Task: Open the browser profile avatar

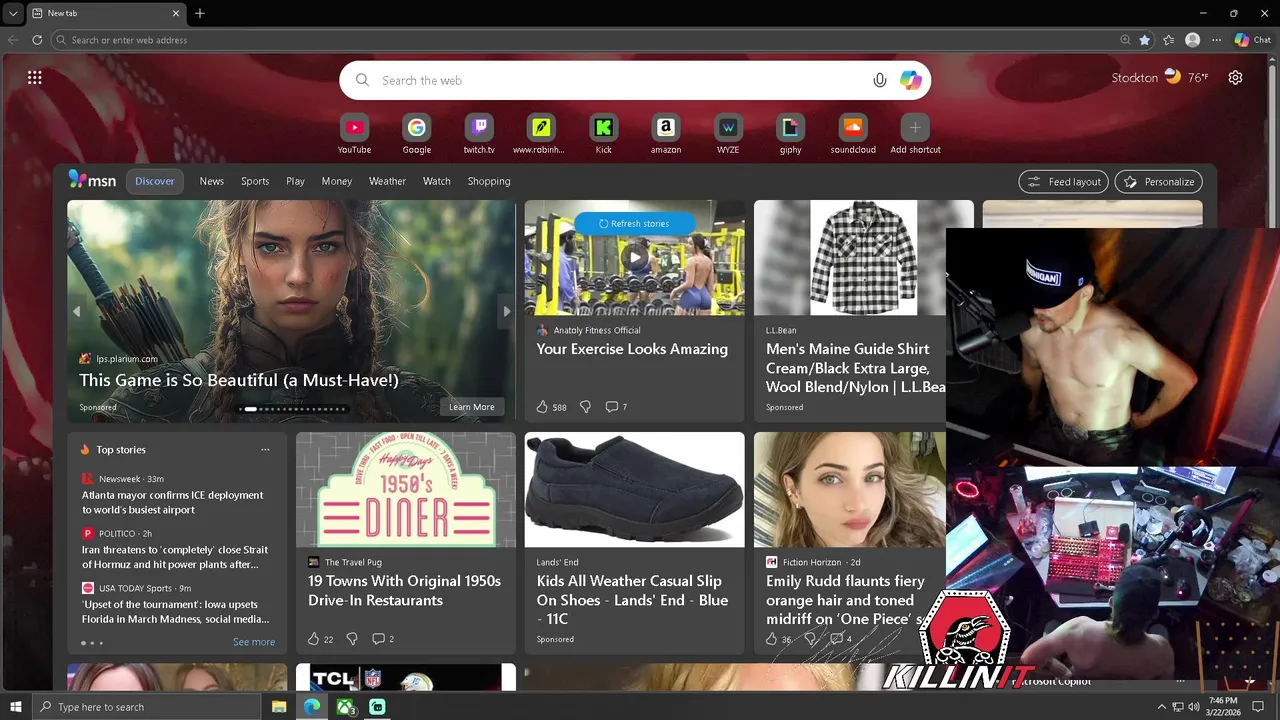Action: coord(1192,40)
